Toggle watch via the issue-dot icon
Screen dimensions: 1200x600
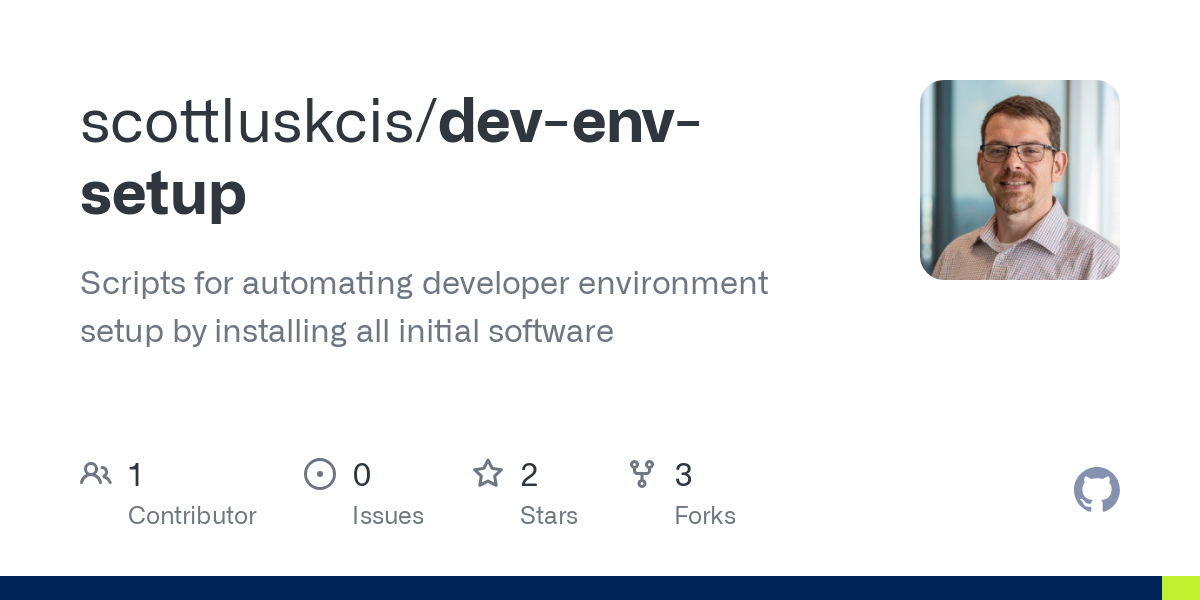coord(320,473)
